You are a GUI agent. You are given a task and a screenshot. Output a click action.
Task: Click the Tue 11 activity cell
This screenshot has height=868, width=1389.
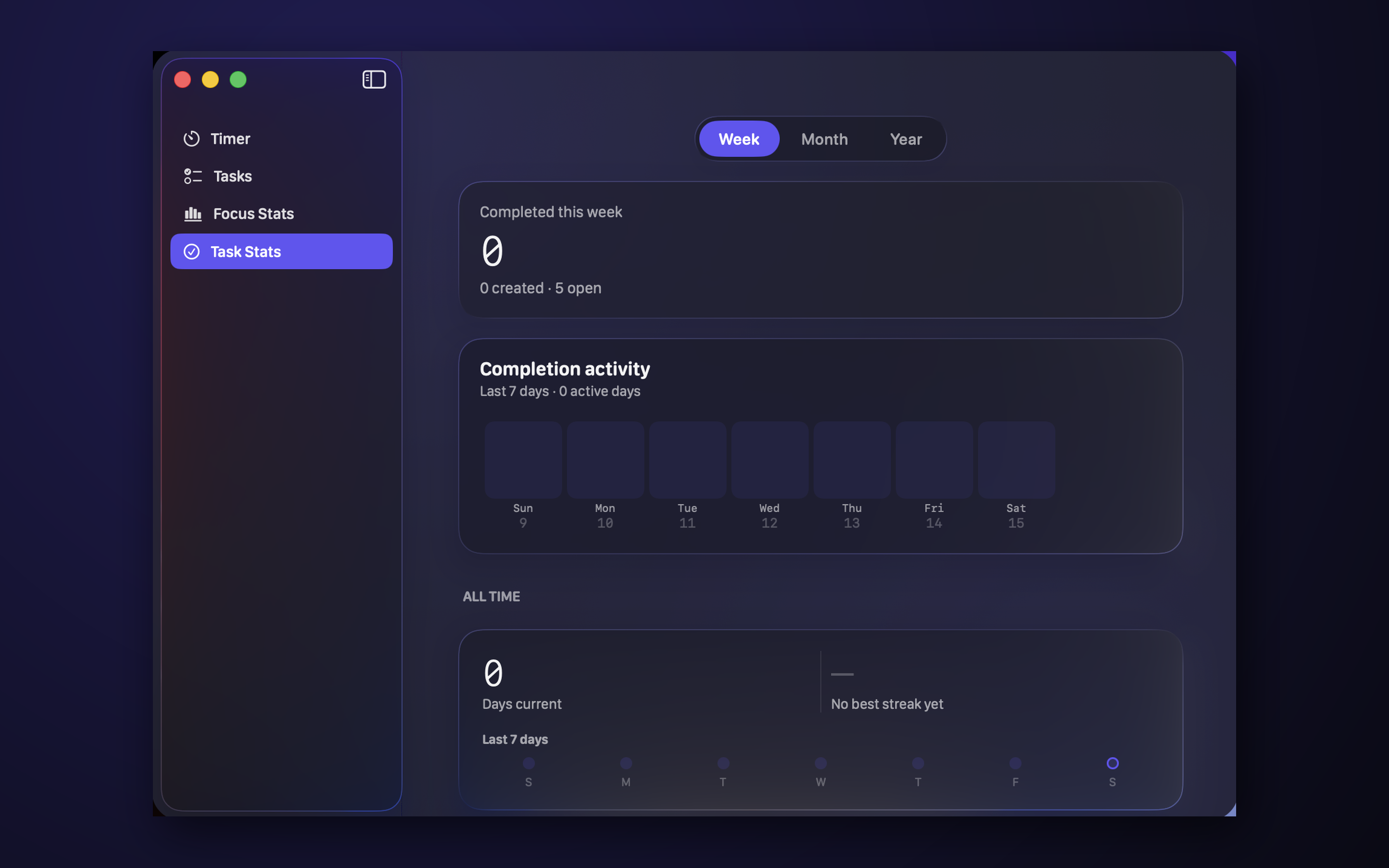[x=688, y=460]
